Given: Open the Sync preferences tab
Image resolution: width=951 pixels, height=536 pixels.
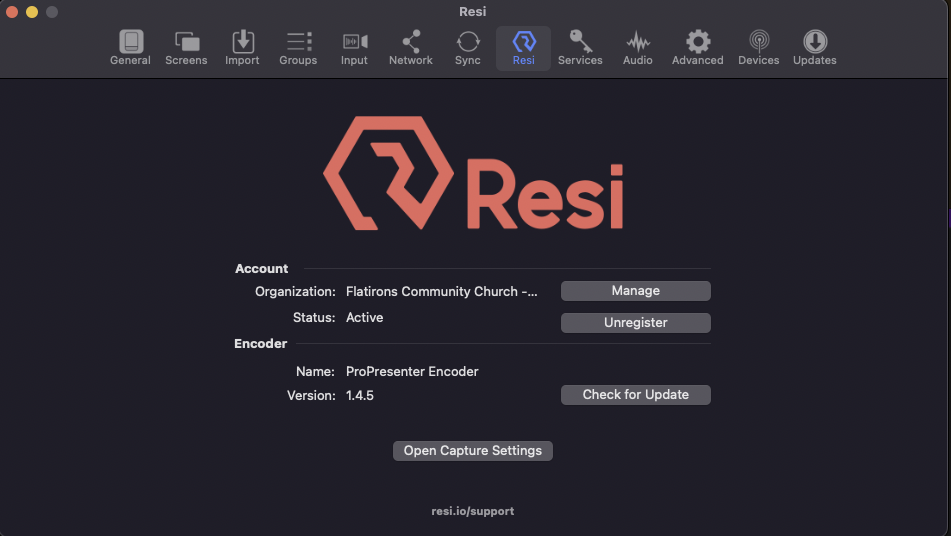Looking at the screenshot, I should (468, 48).
